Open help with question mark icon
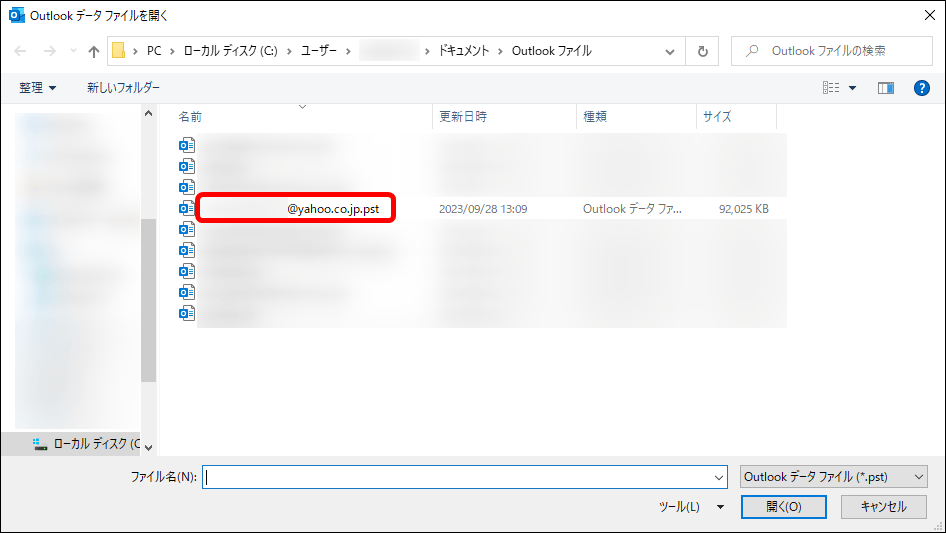The height and width of the screenshot is (533, 946). pyautogui.click(x=921, y=88)
